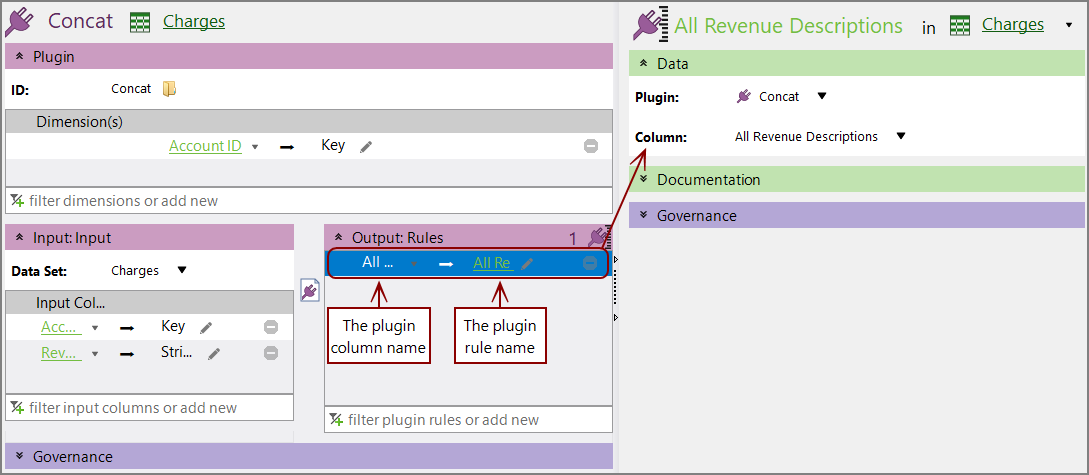Image resolution: width=1089 pixels, height=475 pixels.
Task: Remove the Rev... input column row
Action: (271, 353)
